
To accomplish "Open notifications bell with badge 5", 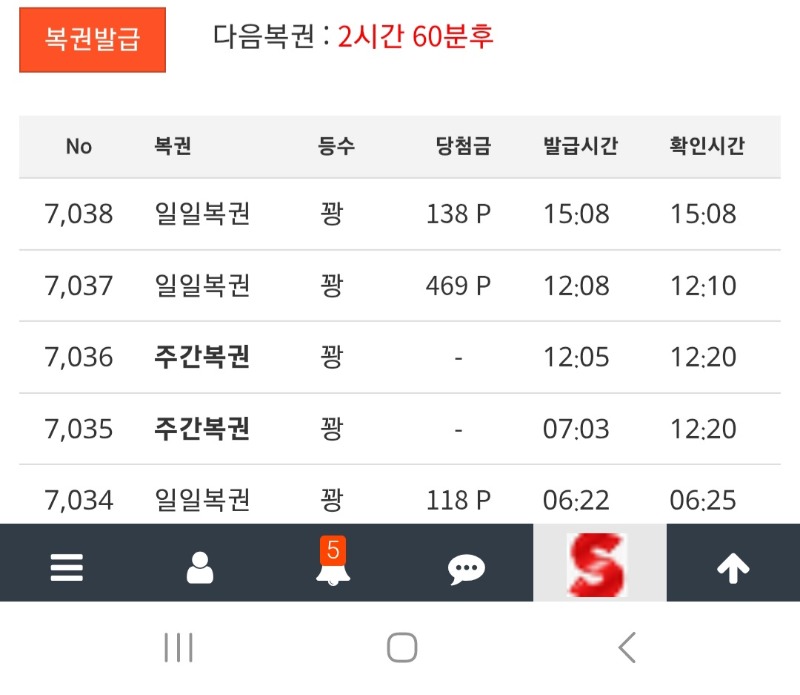I will point(333,565).
